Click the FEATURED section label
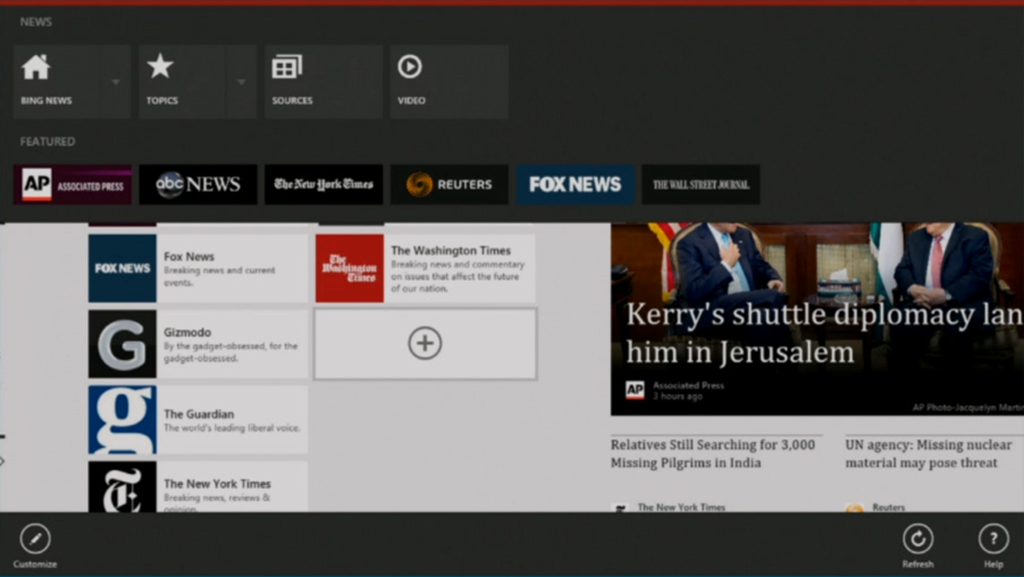This screenshot has width=1024, height=577. [47, 142]
